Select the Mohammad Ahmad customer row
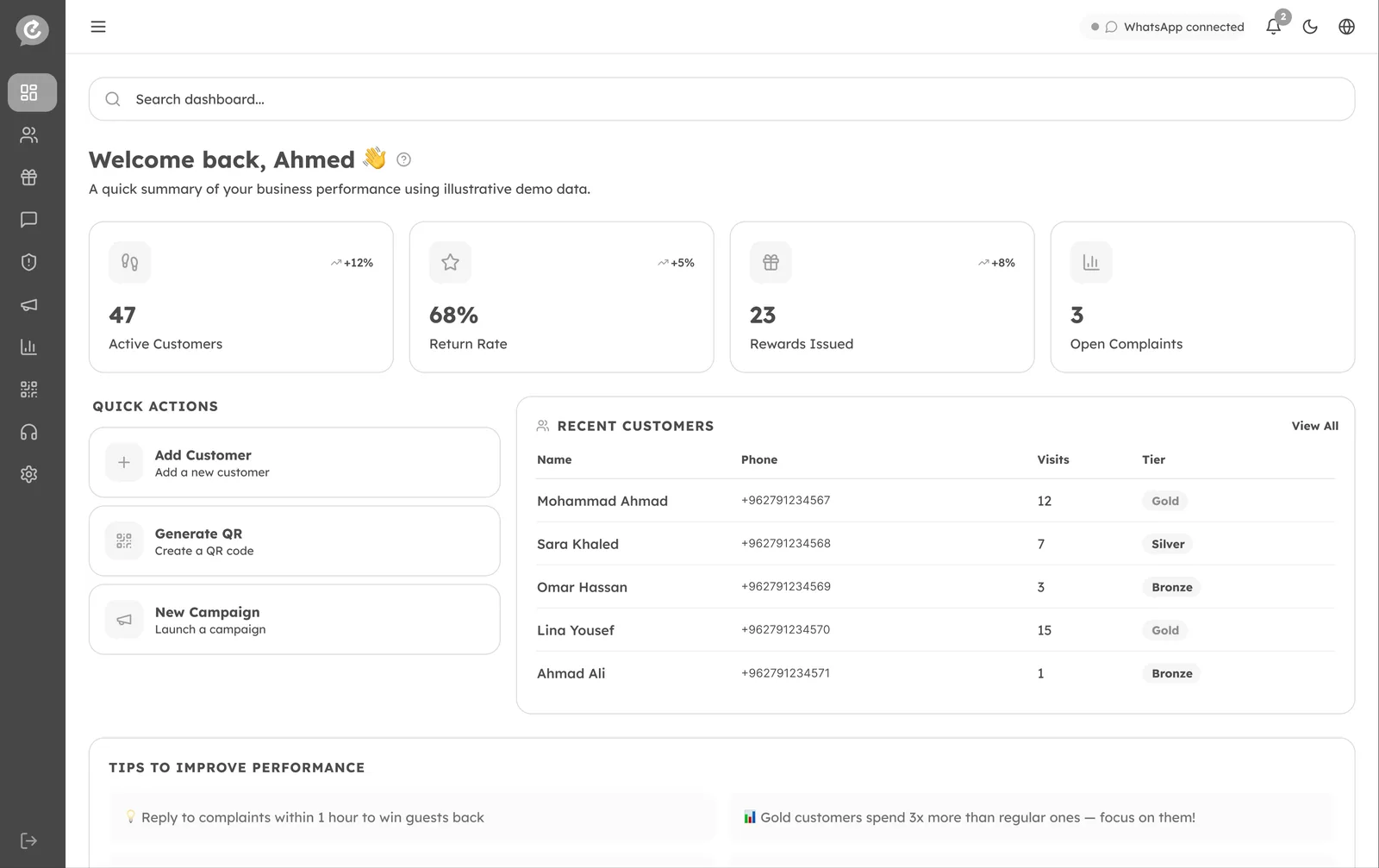The height and width of the screenshot is (868, 1379). (935, 501)
